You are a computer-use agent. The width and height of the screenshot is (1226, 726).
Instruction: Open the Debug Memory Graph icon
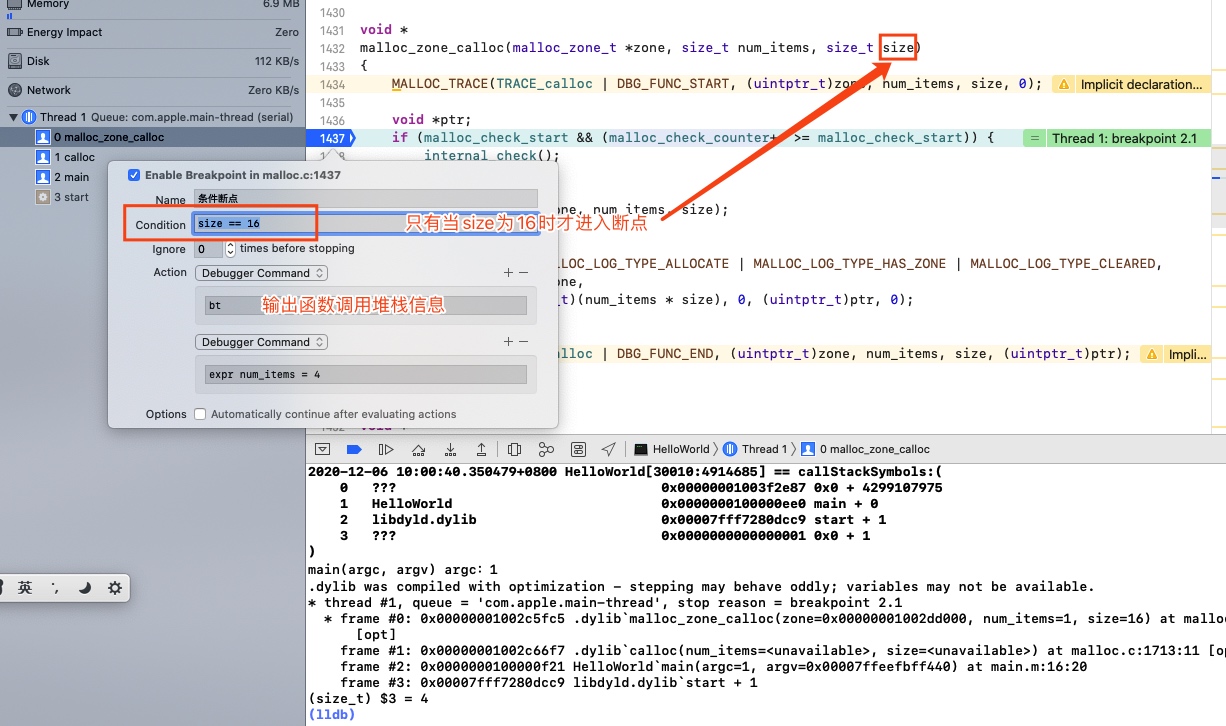click(546, 450)
